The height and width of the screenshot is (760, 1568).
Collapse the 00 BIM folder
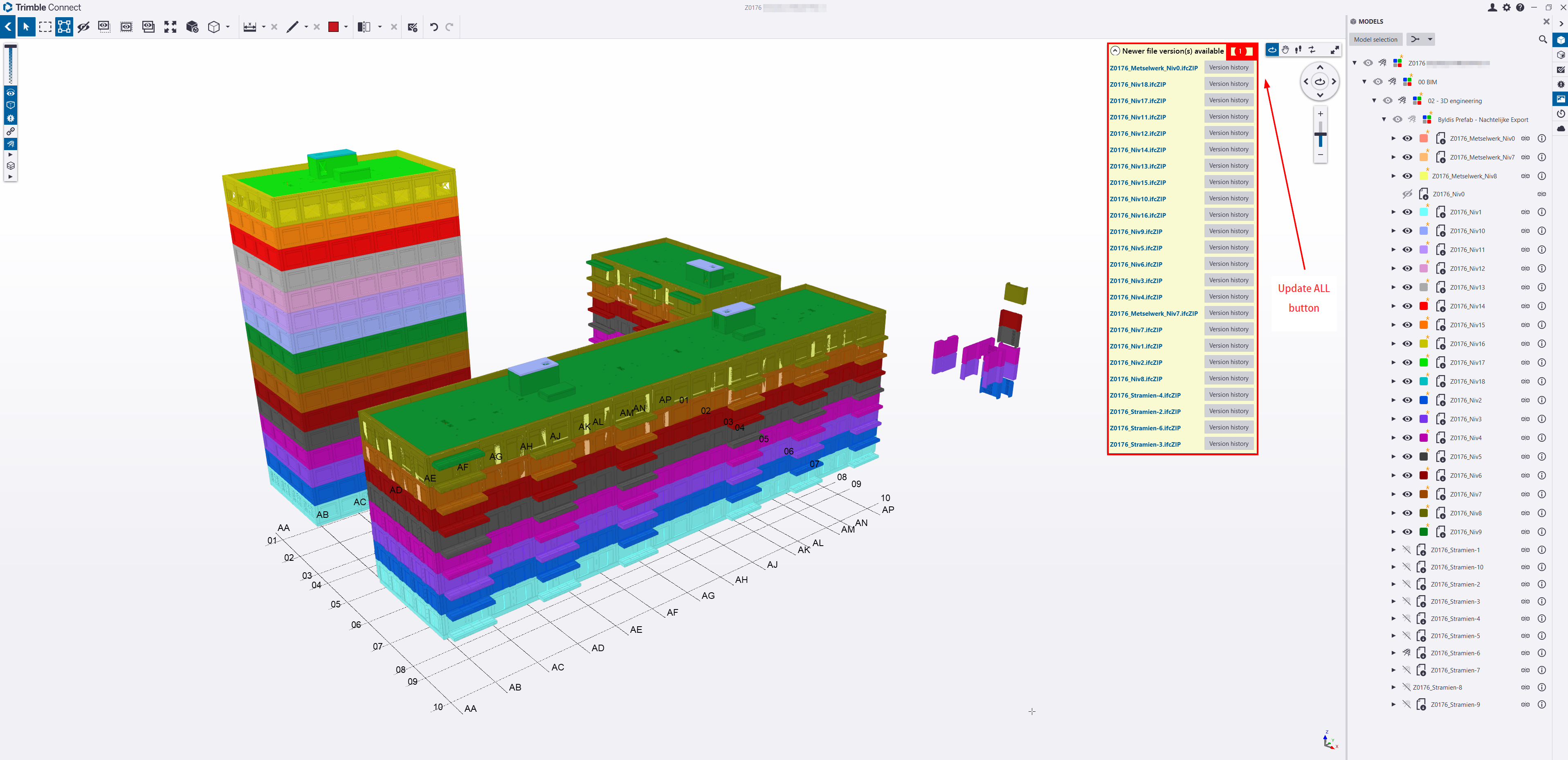[1364, 81]
